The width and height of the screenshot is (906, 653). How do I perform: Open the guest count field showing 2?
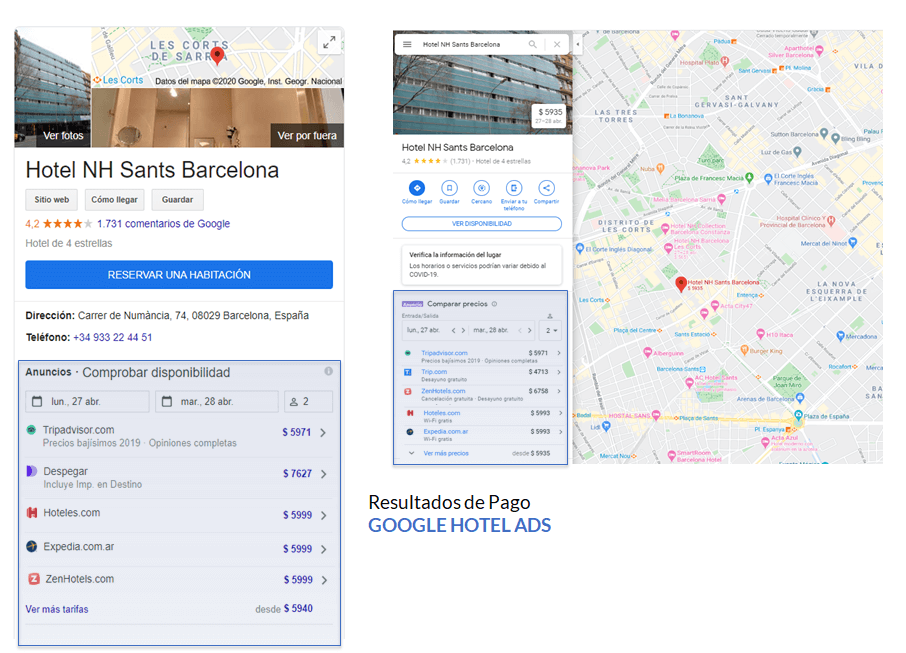(x=308, y=401)
